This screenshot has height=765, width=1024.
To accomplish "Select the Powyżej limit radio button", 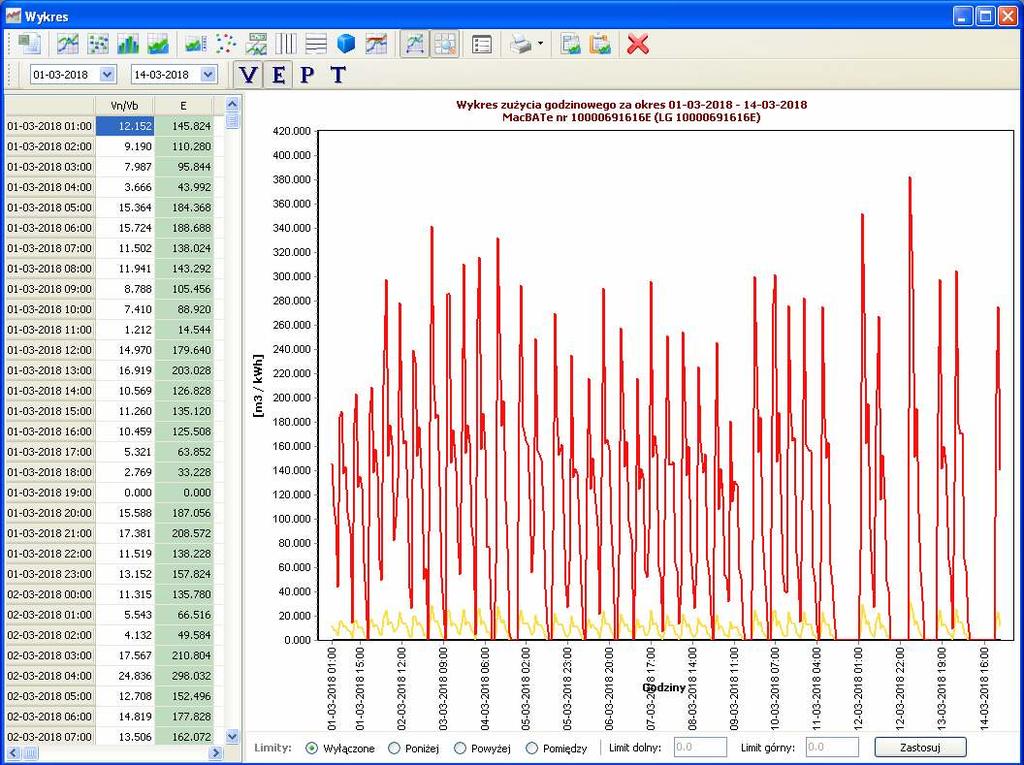I will 460,748.
